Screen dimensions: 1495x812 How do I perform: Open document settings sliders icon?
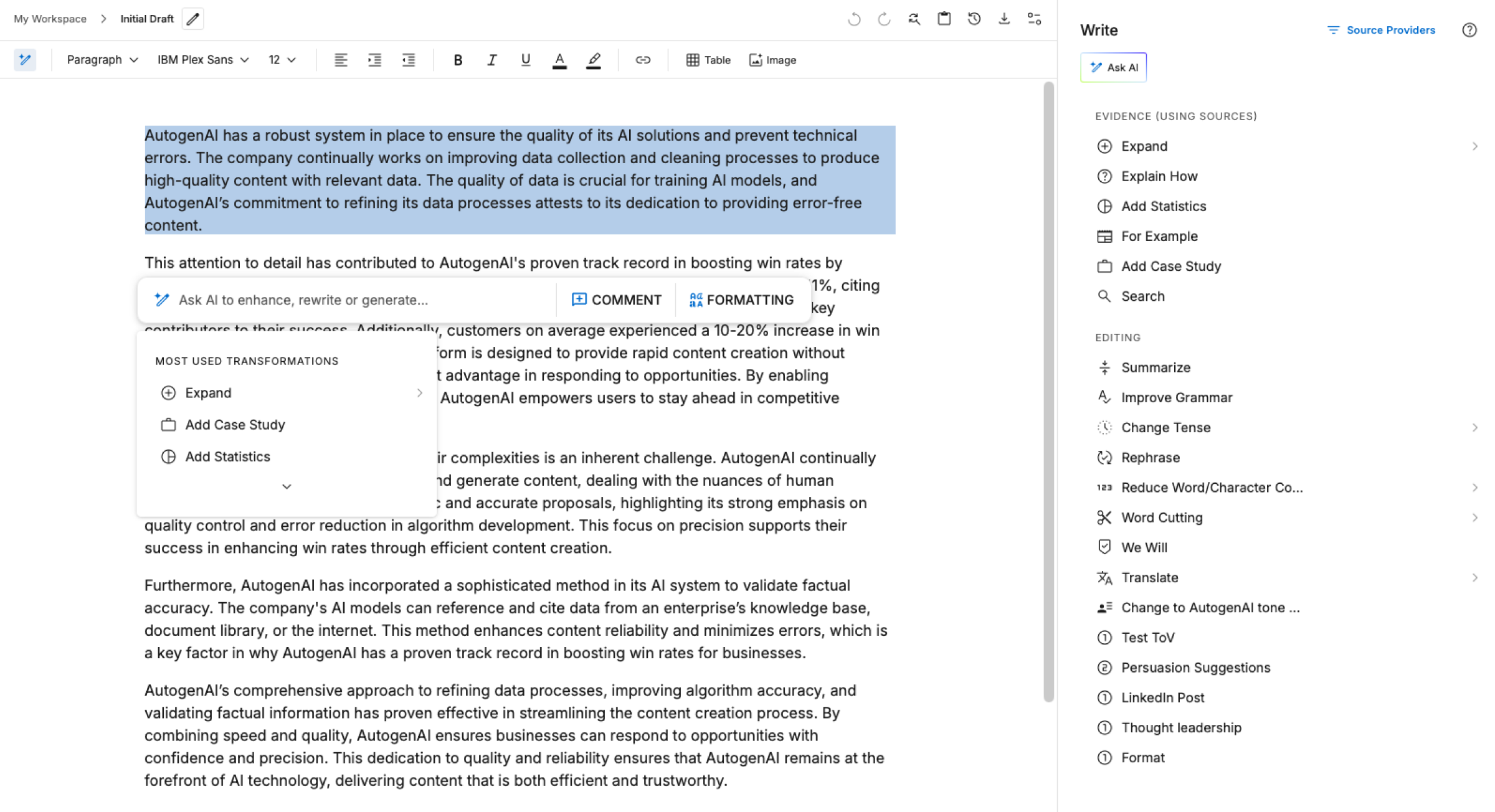click(x=1034, y=19)
